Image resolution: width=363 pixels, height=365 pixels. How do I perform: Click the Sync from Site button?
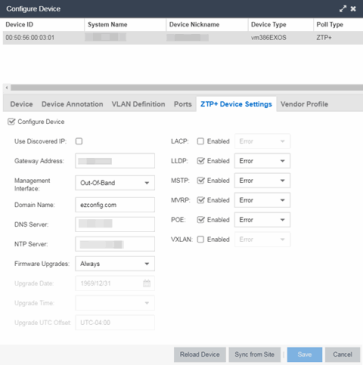pyautogui.click(x=254, y=355)
